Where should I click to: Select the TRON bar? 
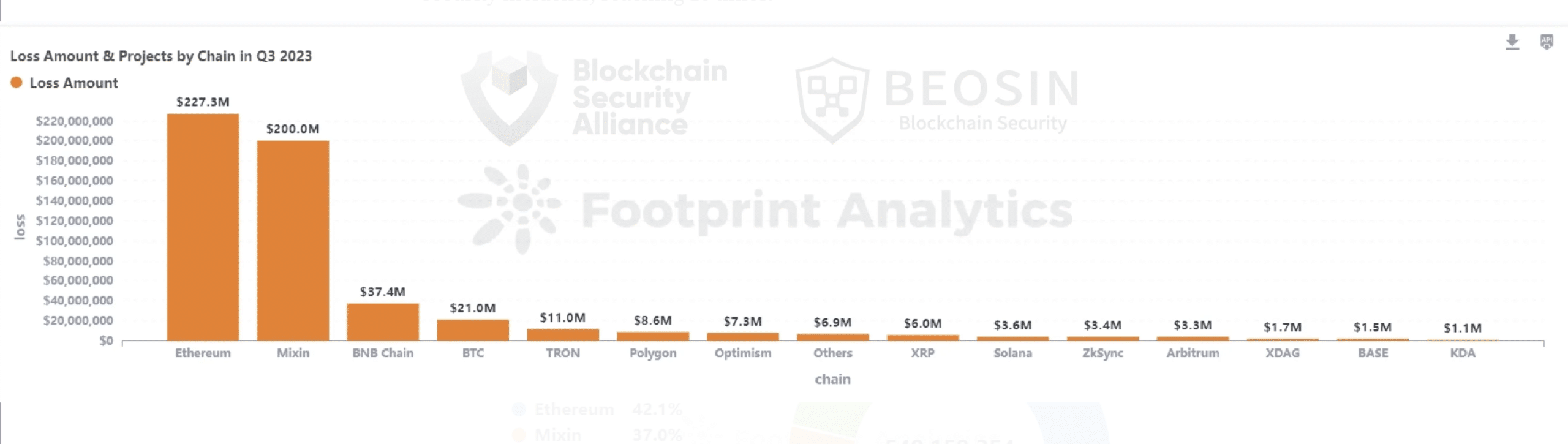click(563, 334)
